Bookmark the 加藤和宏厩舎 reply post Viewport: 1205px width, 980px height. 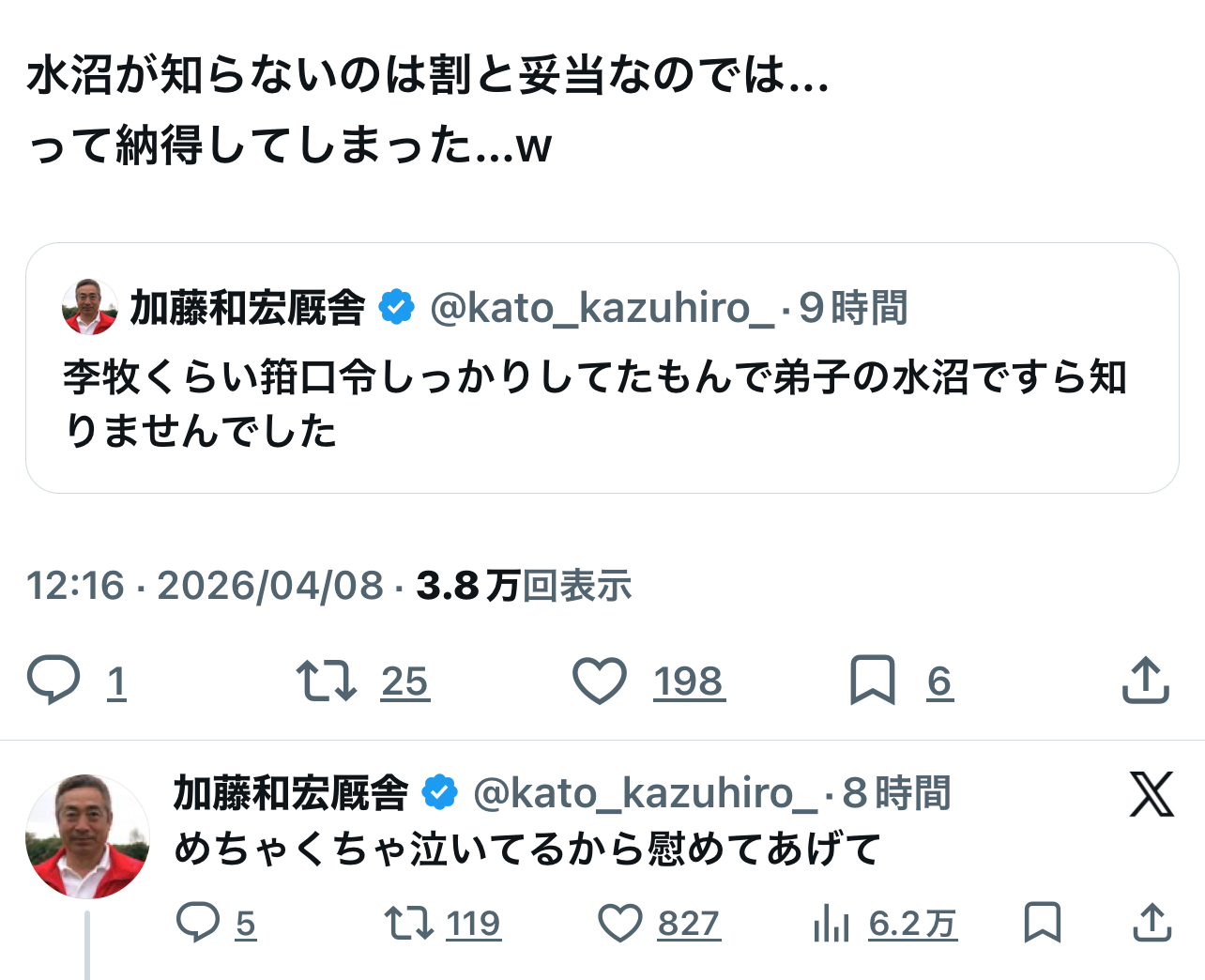tap(1042, 923)
